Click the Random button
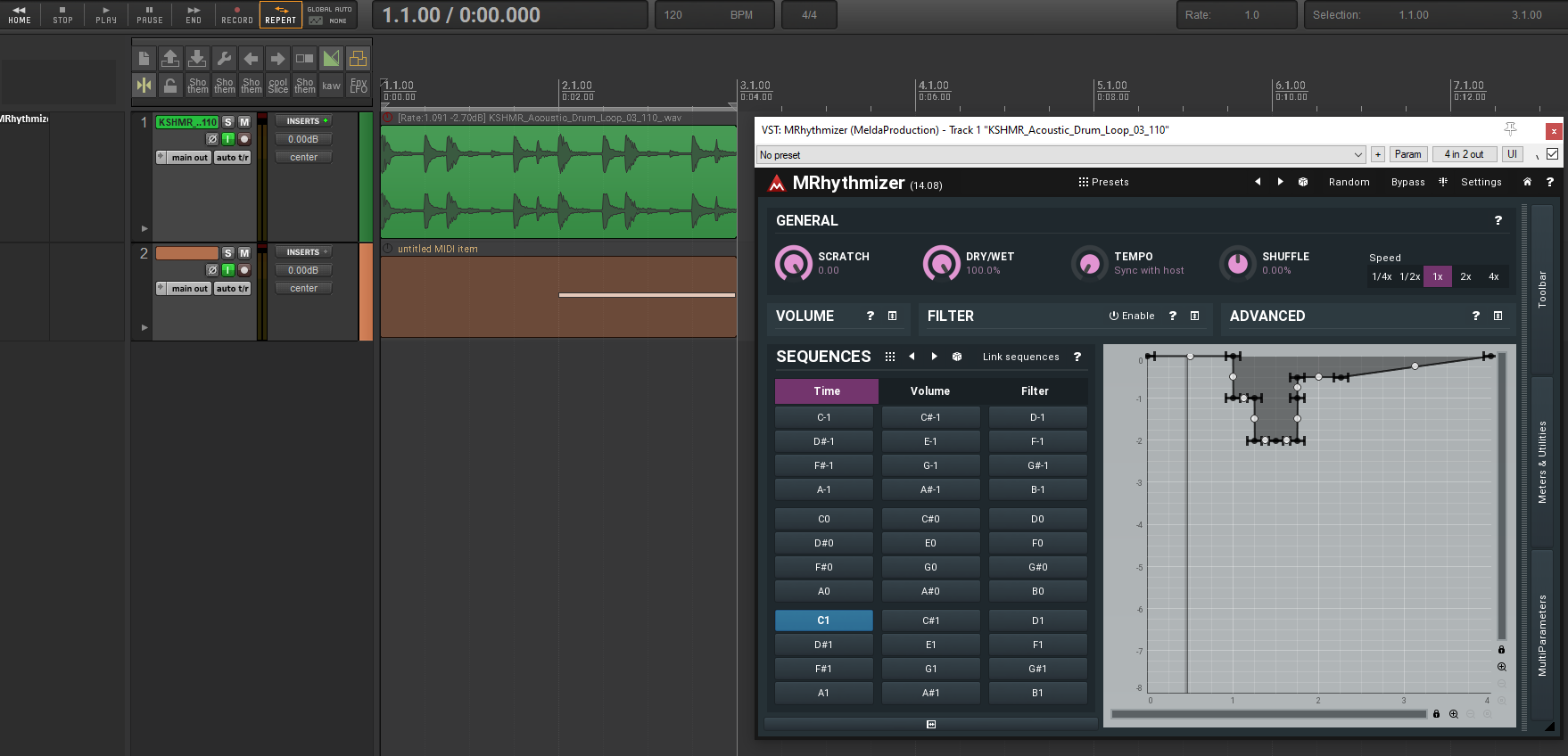This screenshot has height=756, width=1568. (1349, 182)
